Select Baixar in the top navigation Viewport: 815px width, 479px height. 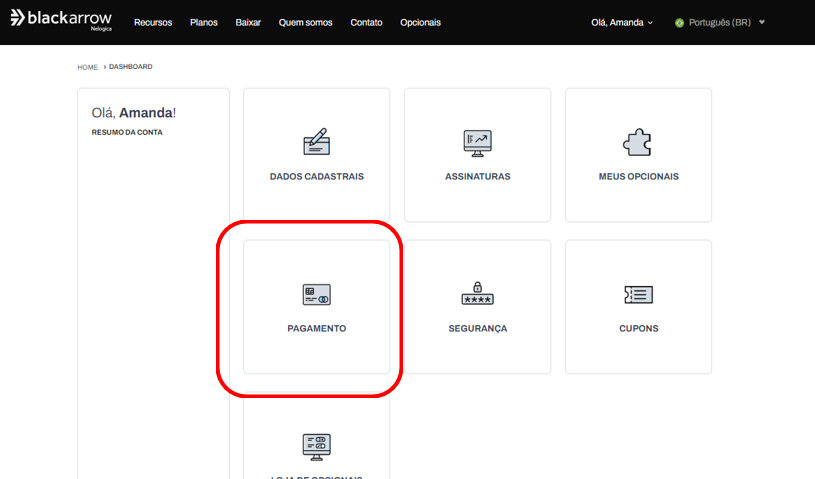(248, 22)
